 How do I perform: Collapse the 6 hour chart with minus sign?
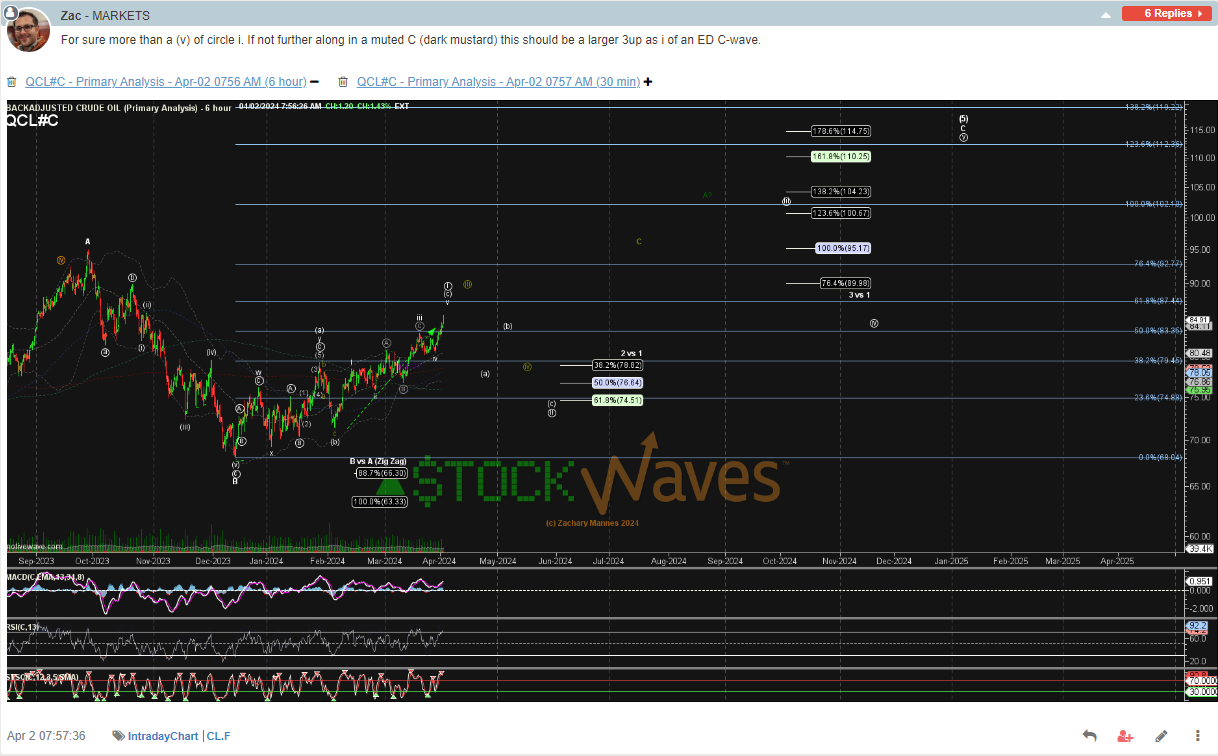(x=314, y=82)
